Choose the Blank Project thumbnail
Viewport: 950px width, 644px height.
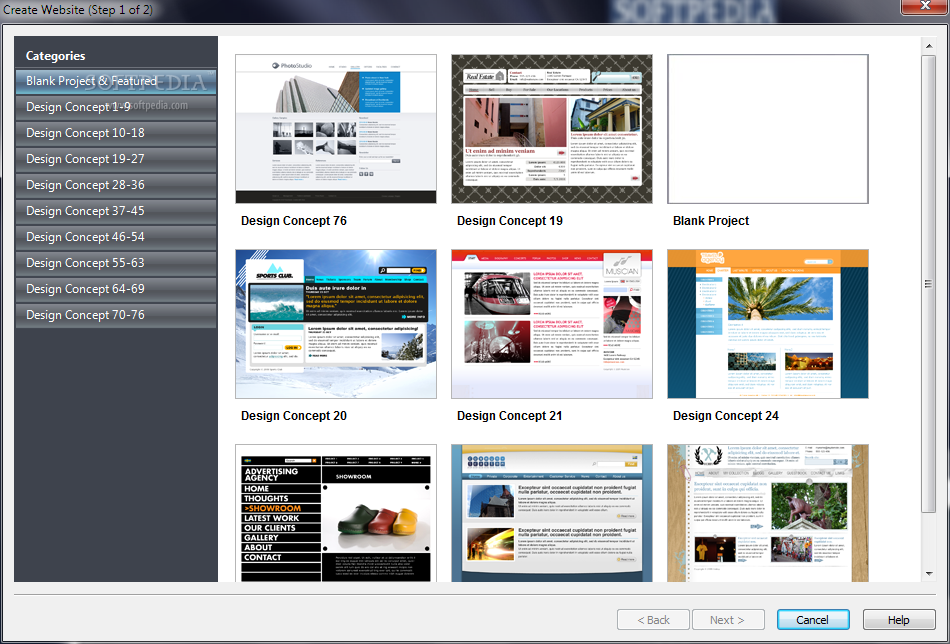768,129
